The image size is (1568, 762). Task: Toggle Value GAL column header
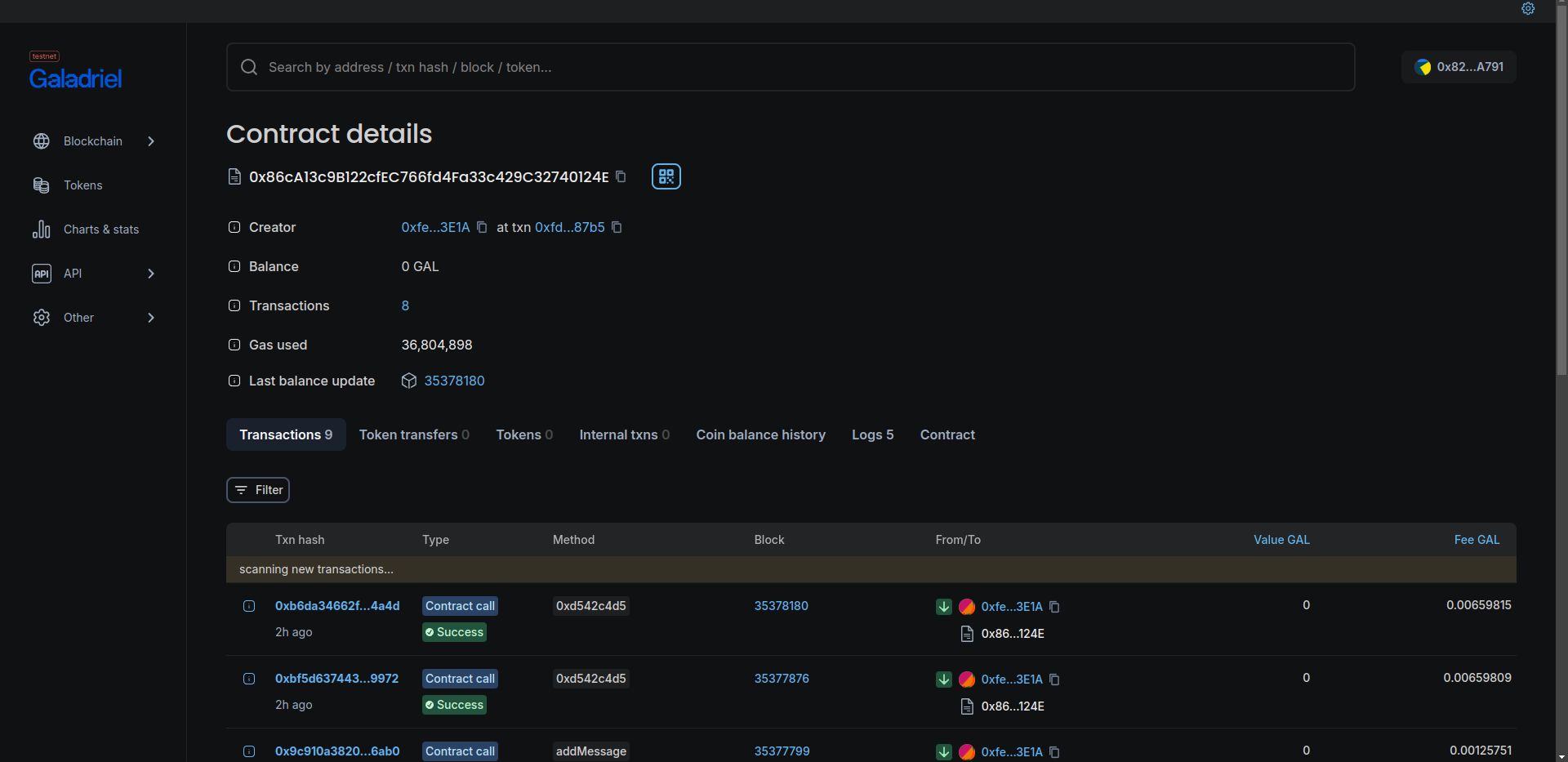1281,540
